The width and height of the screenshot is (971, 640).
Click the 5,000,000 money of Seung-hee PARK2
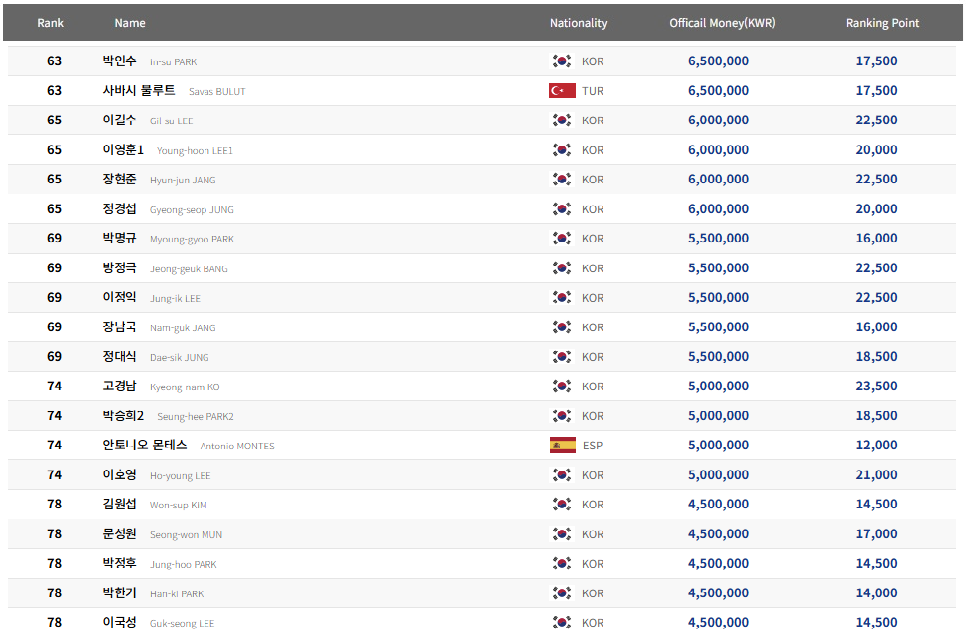click(718, 416)
